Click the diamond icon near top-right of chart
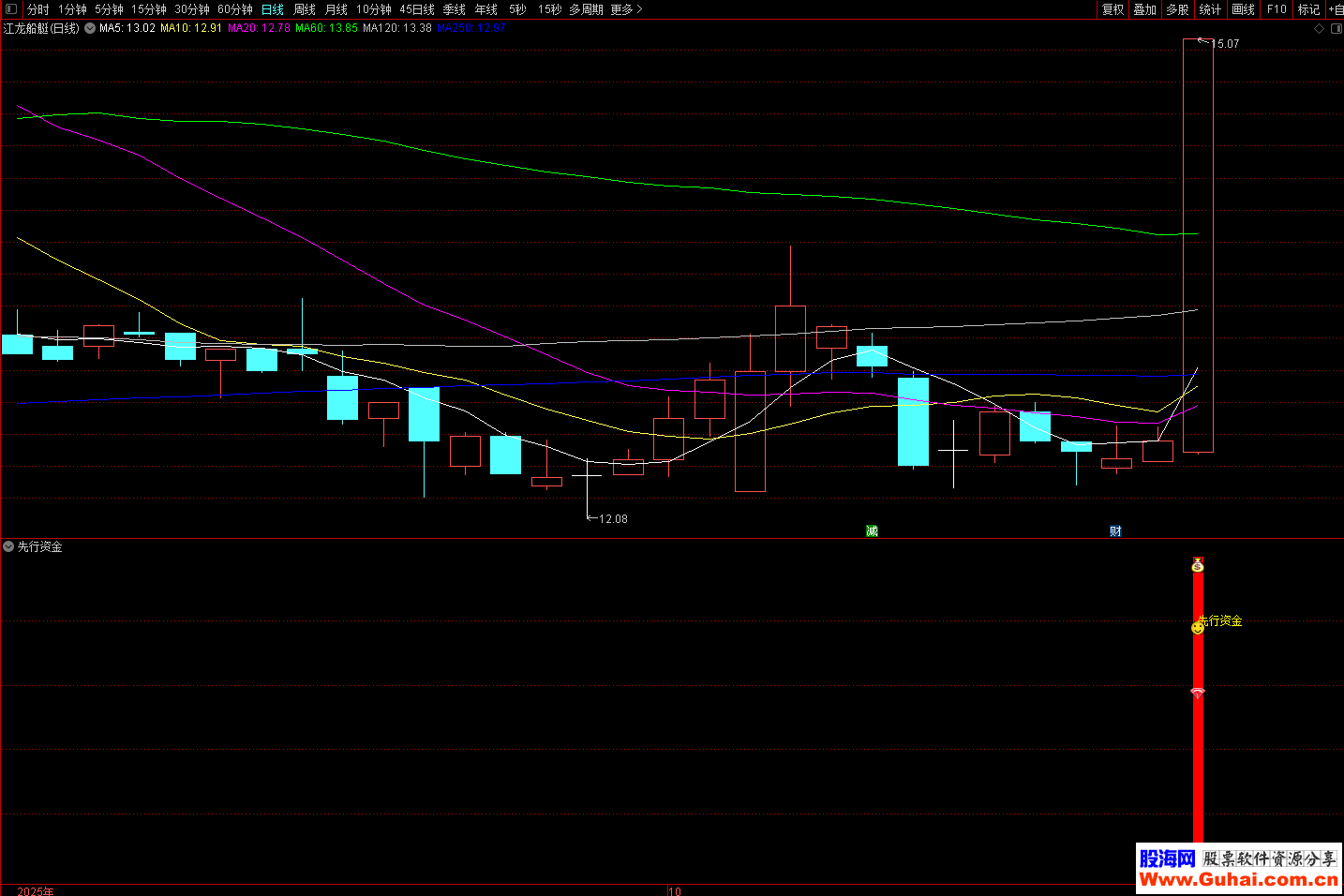 (x=1320, y=29)
